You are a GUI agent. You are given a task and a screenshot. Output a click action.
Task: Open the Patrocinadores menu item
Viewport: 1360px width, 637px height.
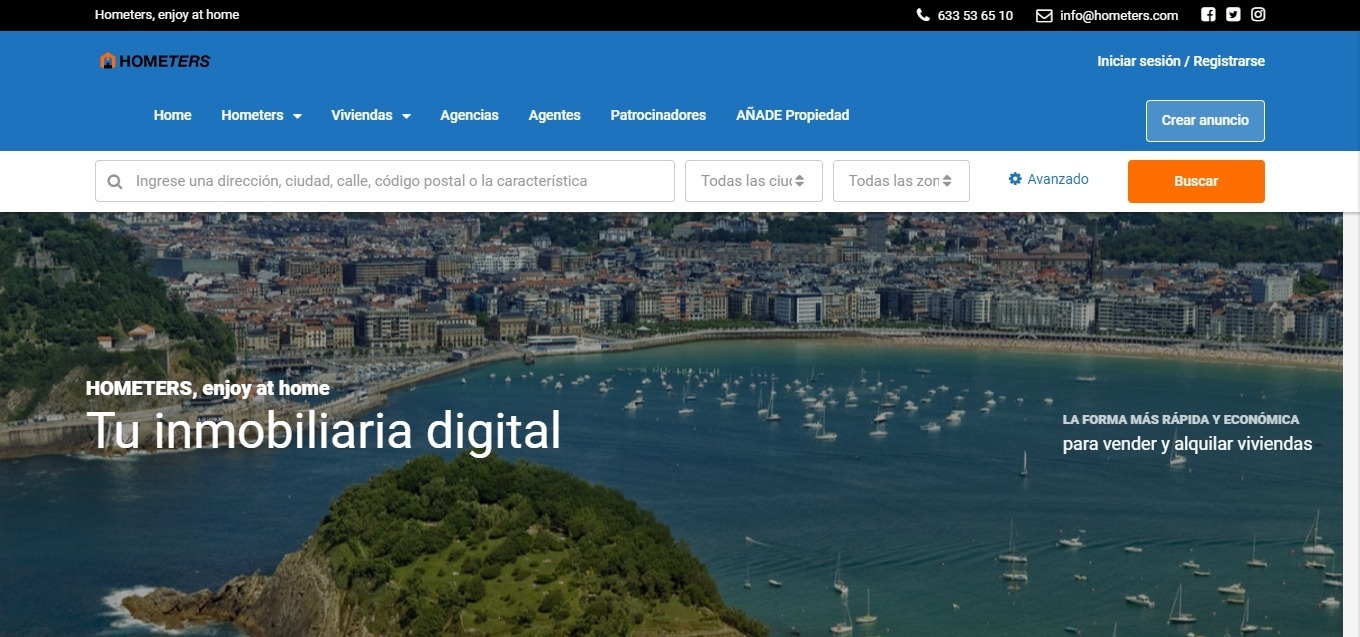(x=658, y=115)
